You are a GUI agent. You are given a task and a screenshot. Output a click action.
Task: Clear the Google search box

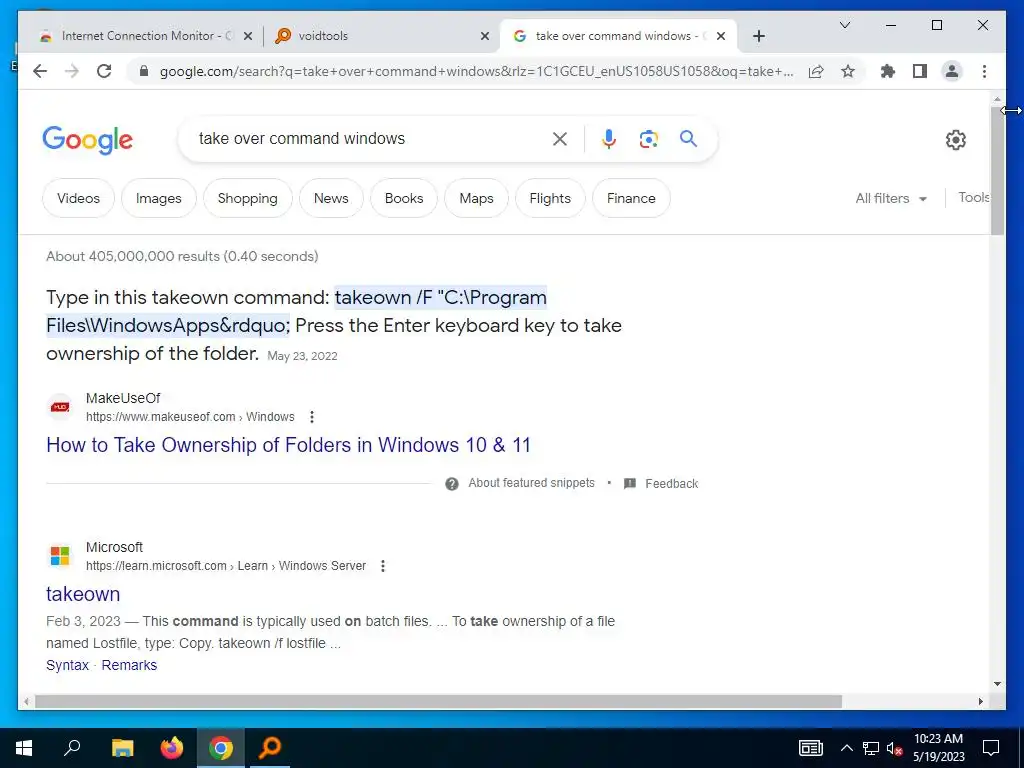click(560, 138)
